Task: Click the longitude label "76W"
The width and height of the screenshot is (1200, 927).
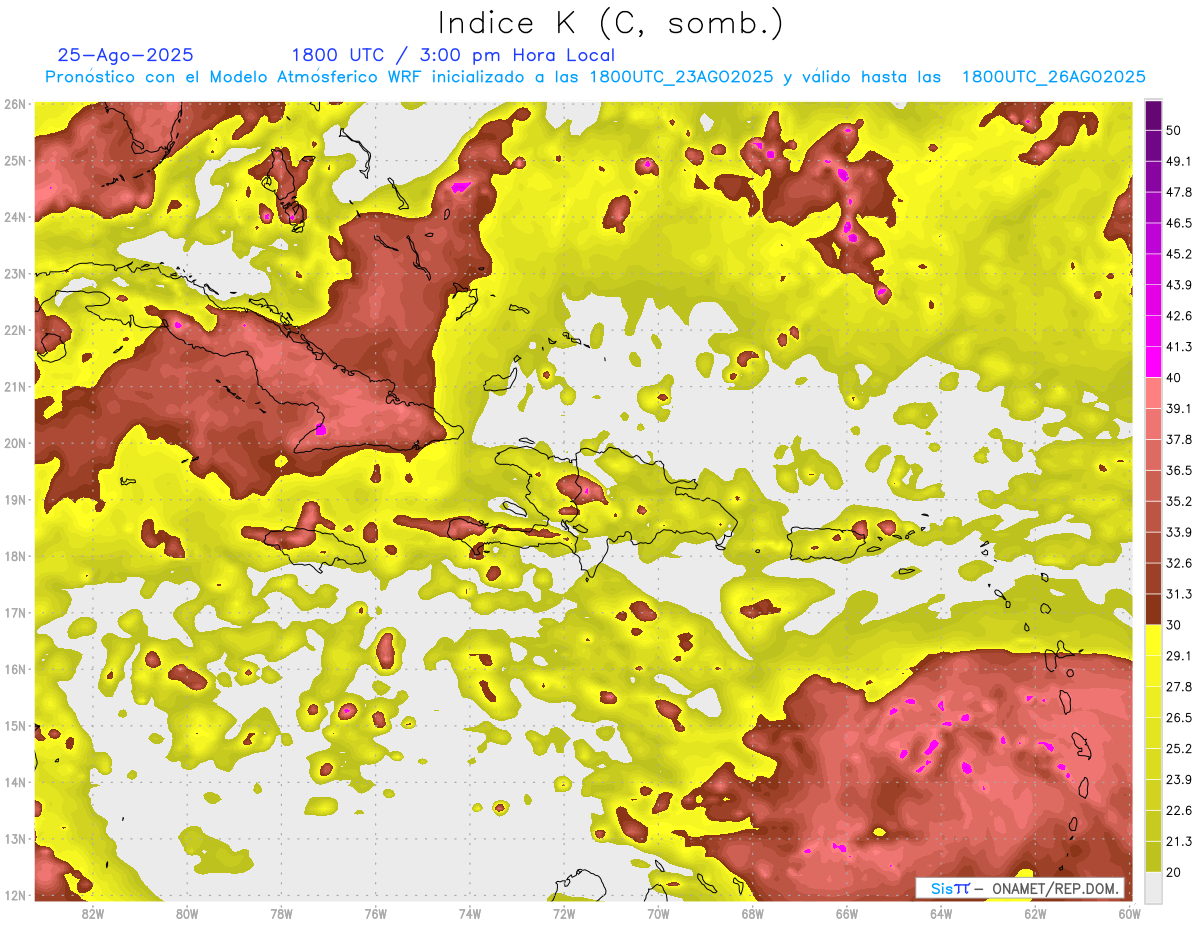Action: [375, 914]
